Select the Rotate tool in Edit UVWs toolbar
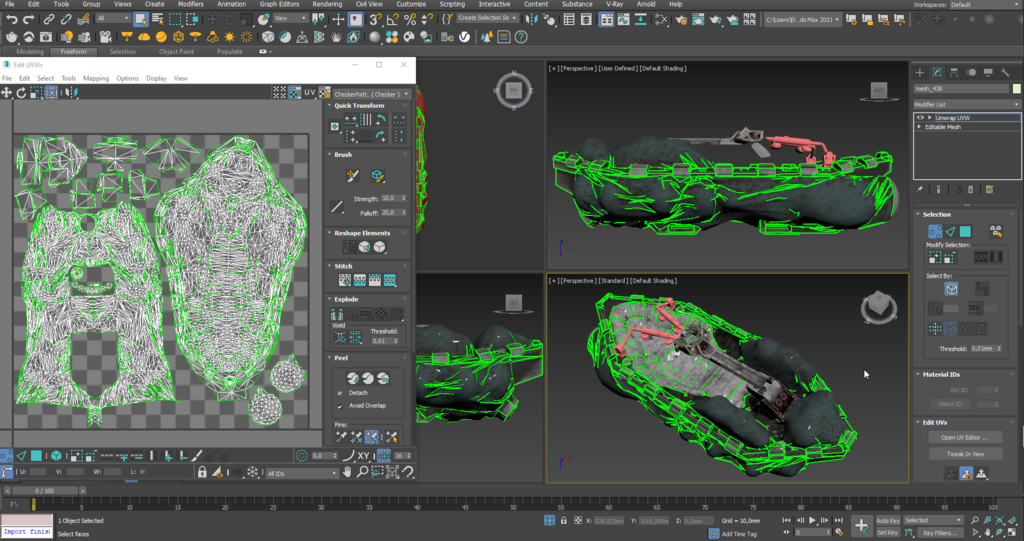Screen dimensions: 1024x541 21,93
